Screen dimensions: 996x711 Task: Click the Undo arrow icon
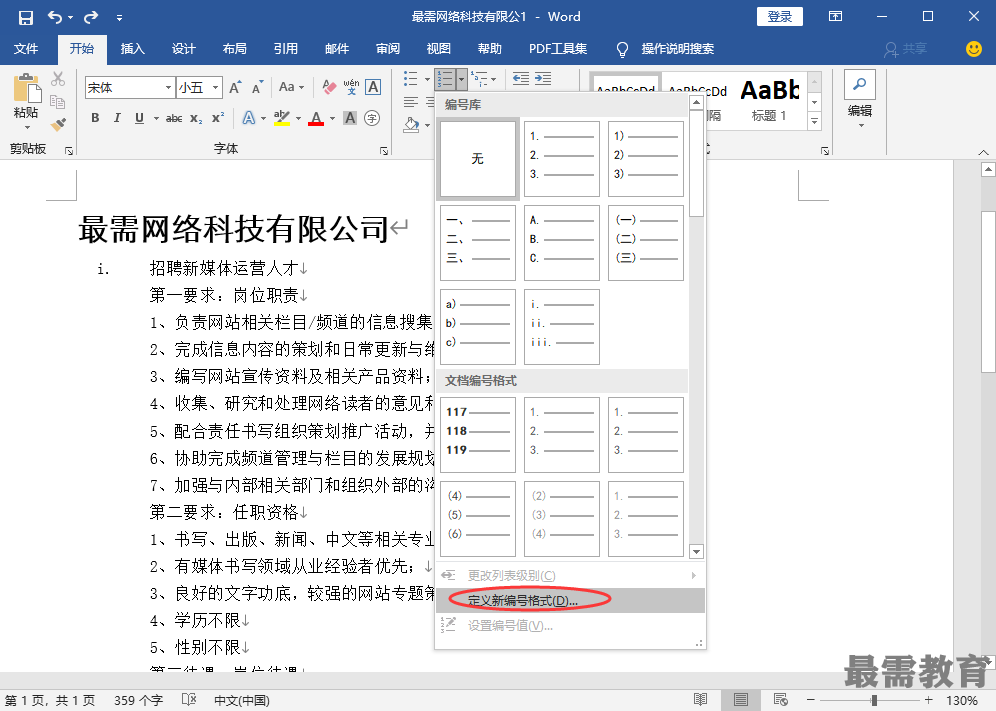(55, 17)
